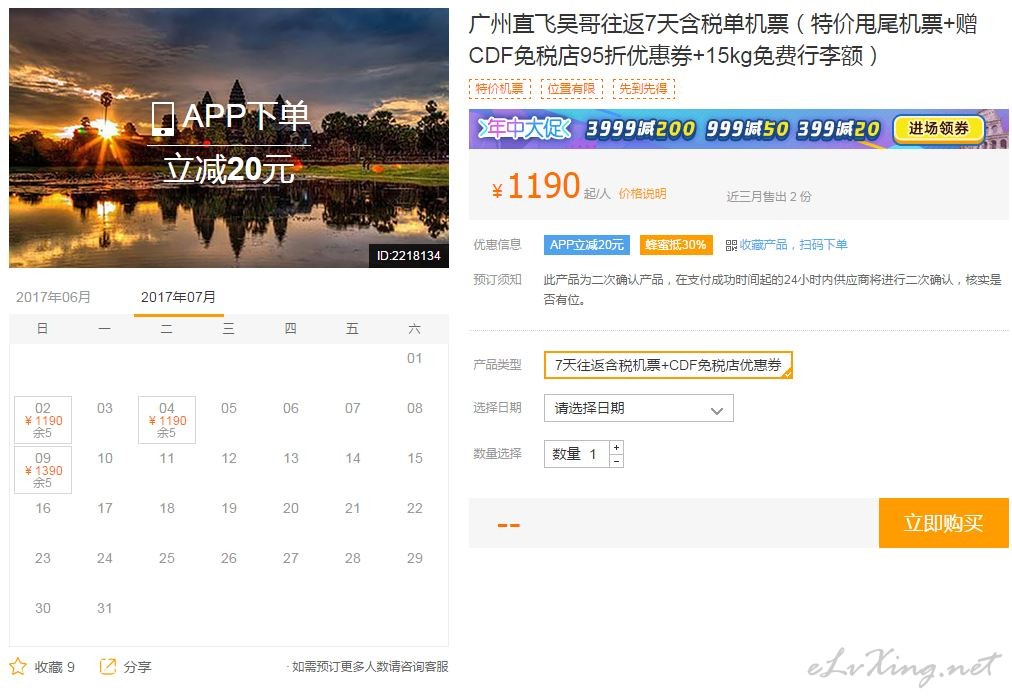Click the 立即购买 button
Image resolution: width=1012 pixels, height=700 pixels.
pos(943,523)
